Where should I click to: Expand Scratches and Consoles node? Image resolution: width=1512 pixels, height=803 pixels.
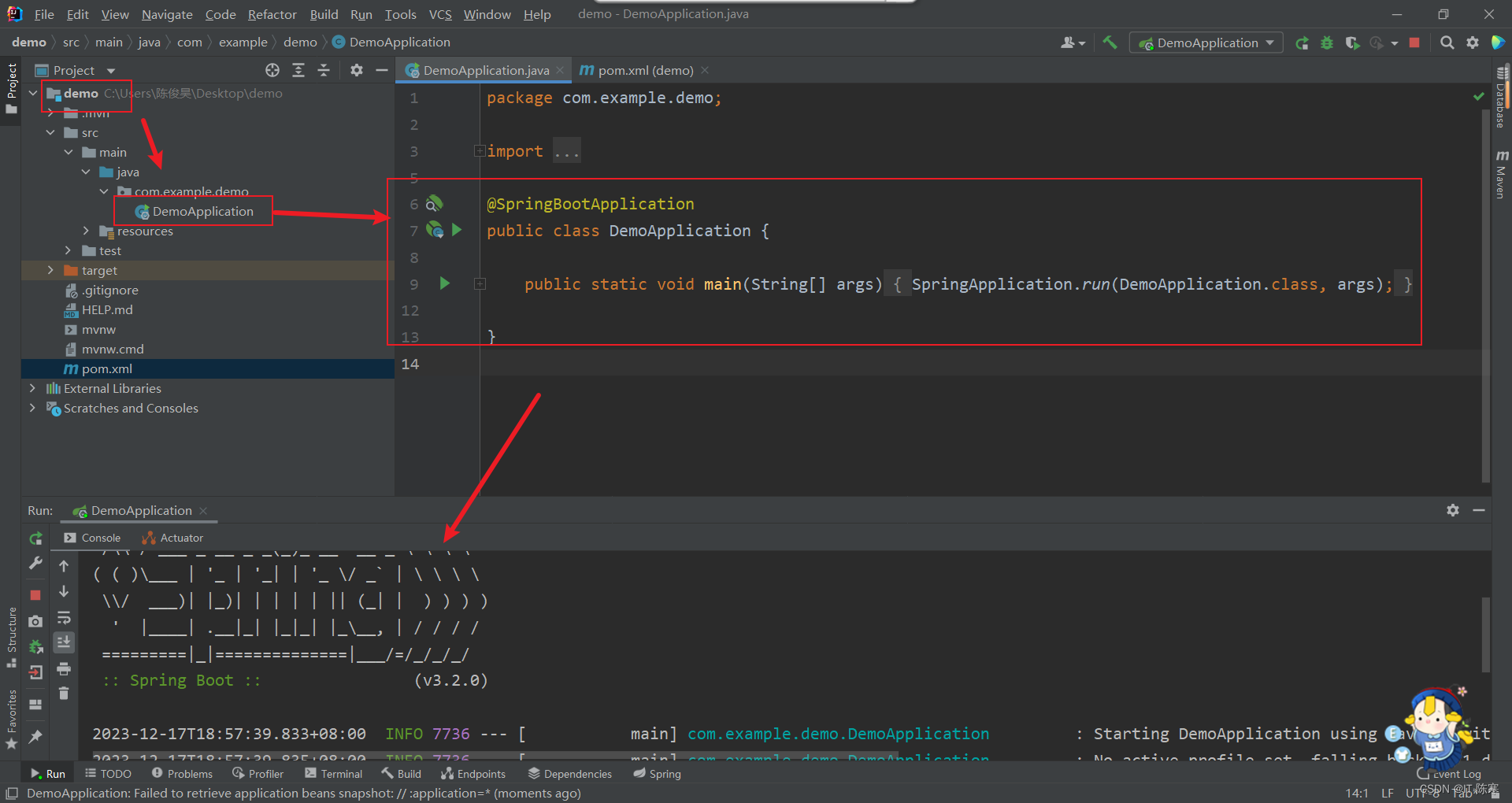(x=32, y=408)
